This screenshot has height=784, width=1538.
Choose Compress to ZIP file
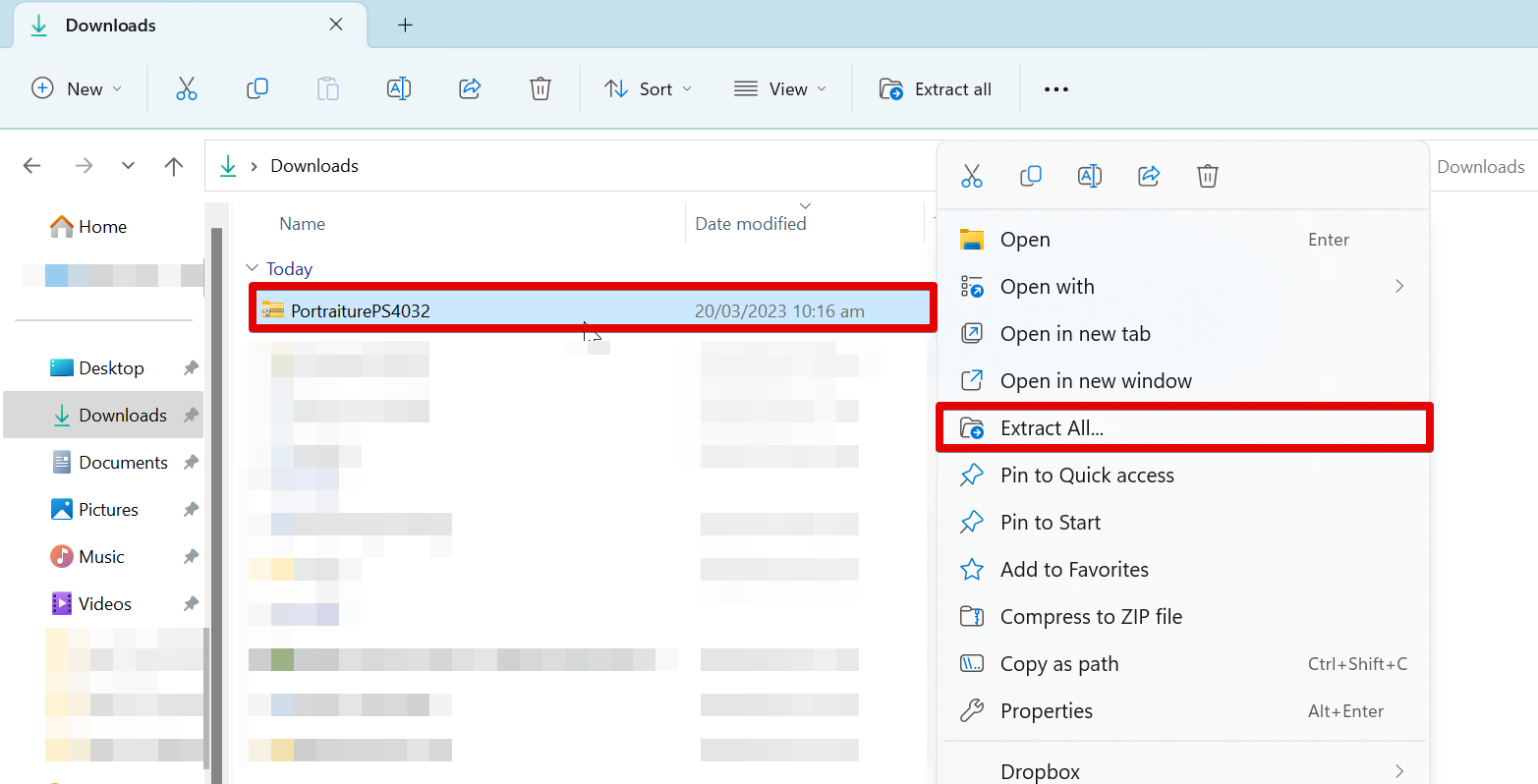pos(1091,617)
